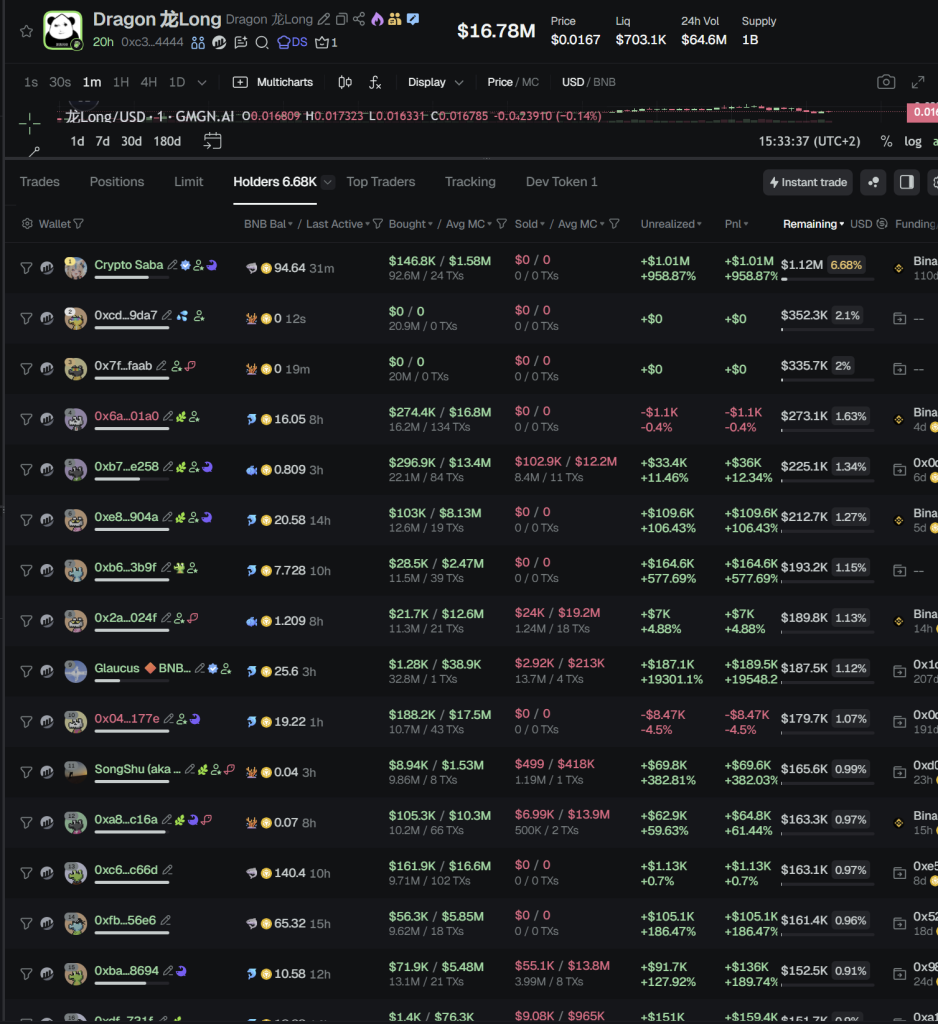Click the filter funnel on Crypto Saba row
This screenshot has width=938, height=1024.
(26, 267)
